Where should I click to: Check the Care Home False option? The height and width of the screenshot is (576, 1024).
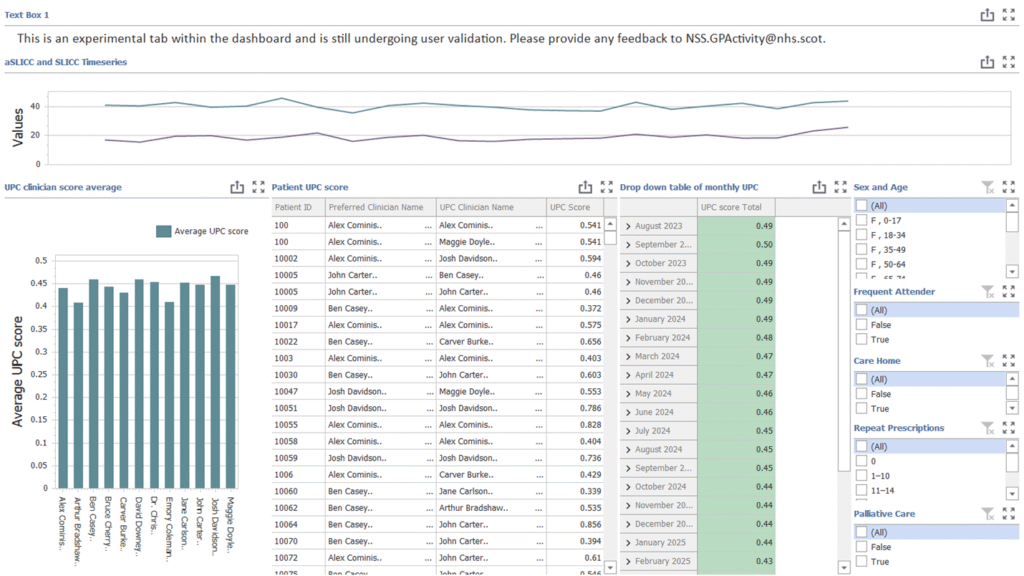[861, 394]
